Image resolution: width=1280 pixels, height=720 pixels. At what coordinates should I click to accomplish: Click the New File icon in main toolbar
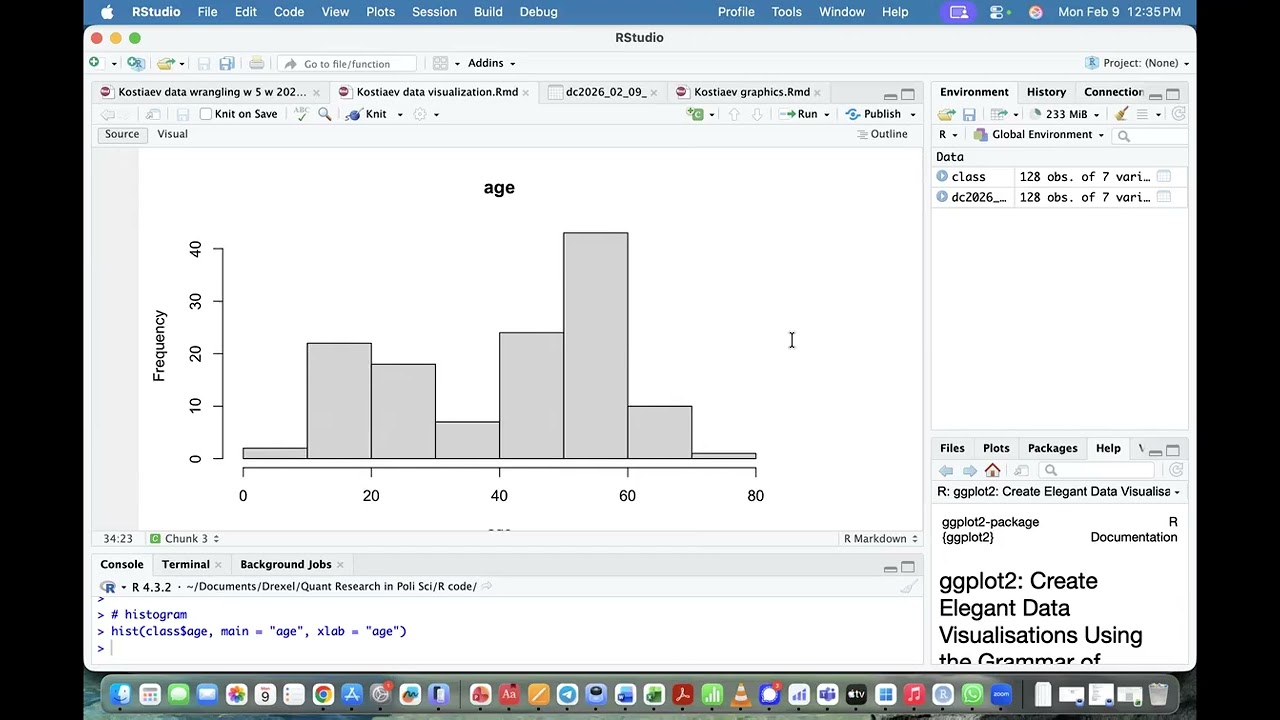click(95, 63)
